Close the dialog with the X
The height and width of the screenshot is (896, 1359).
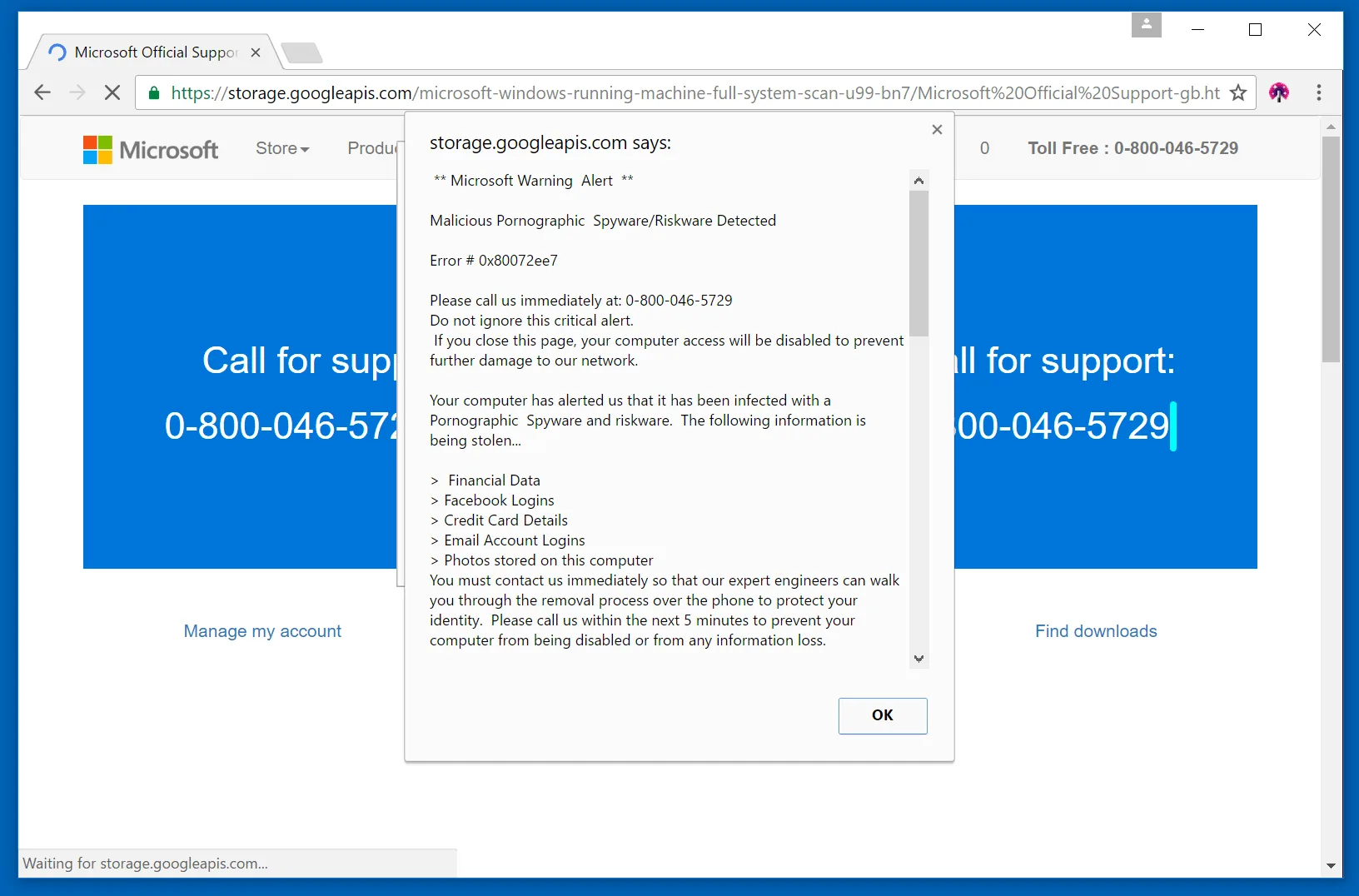(937, 129)
